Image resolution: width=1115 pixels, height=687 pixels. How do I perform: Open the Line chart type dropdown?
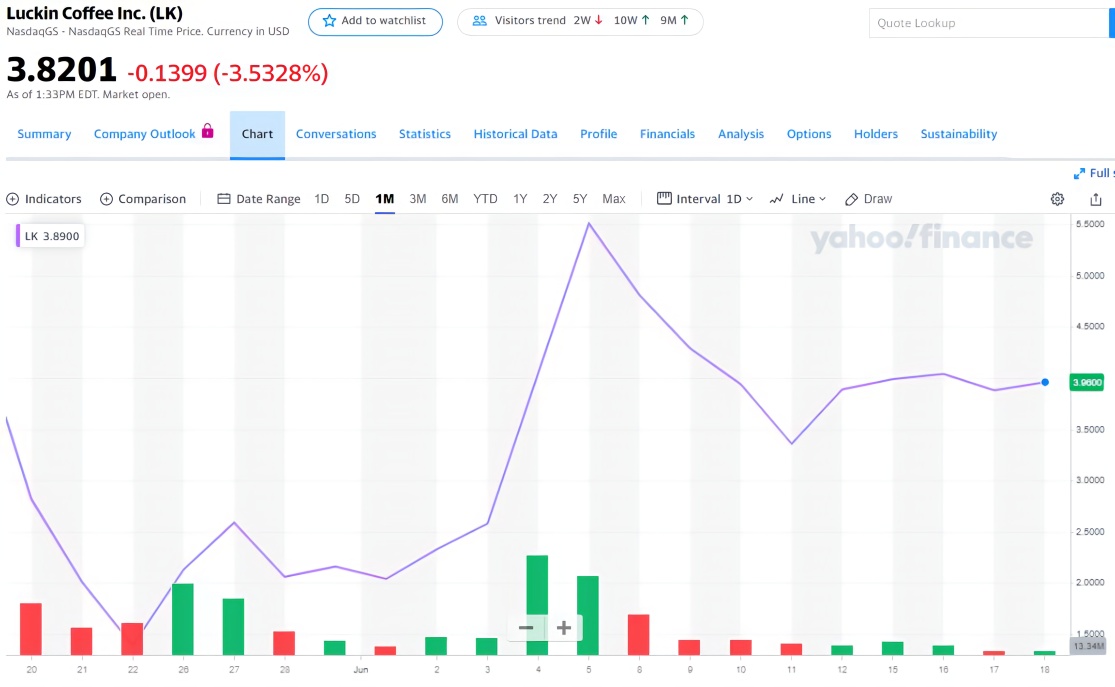(798, 199)
